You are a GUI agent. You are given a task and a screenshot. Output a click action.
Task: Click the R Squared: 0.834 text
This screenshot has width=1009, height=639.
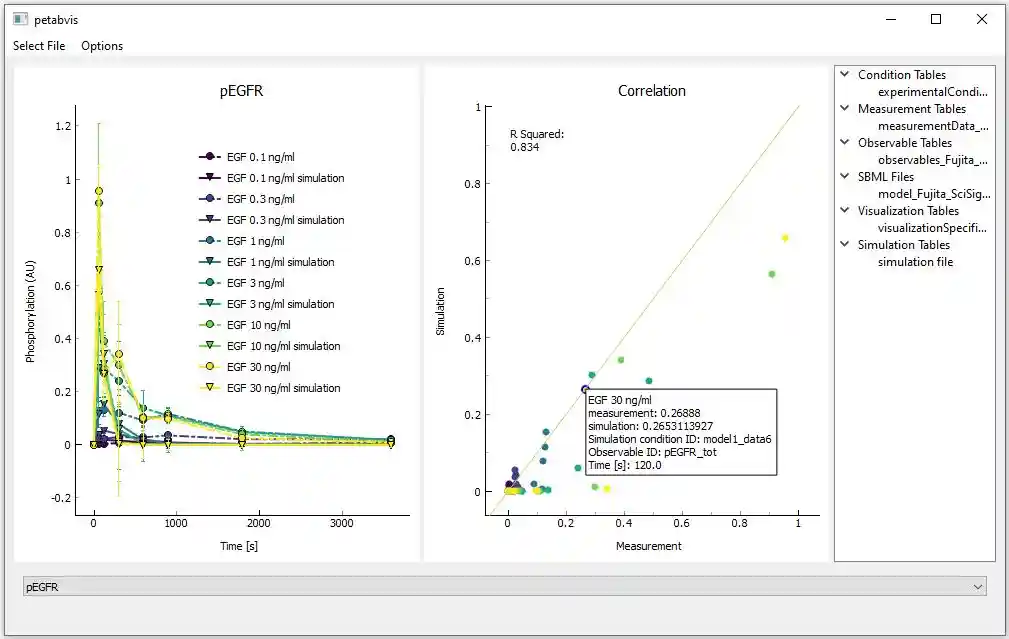coord(537,140)
